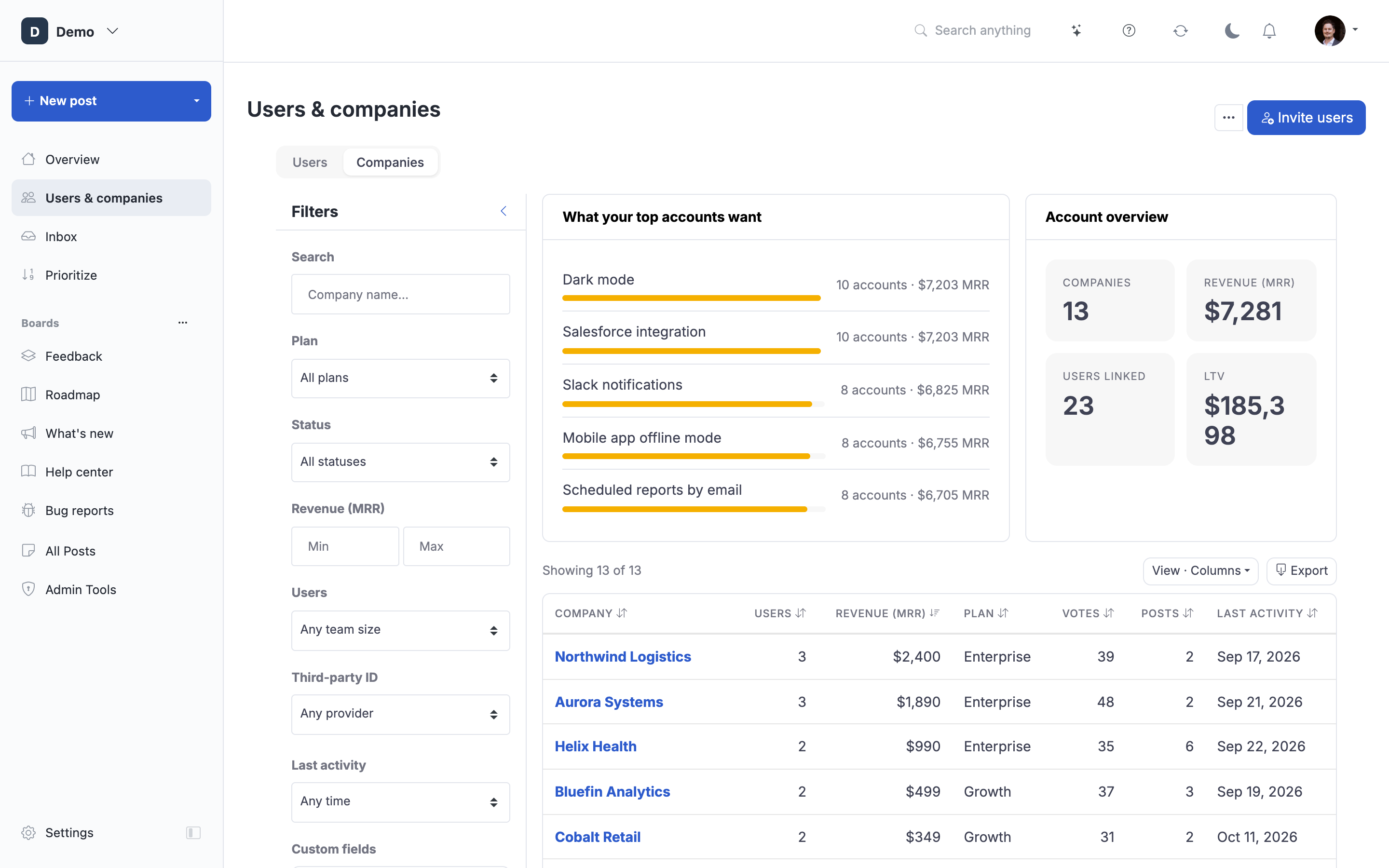The height and width of the screenshot is (868, 1389).
Task: Open the page more-options ellipsis button
Action: click(x=1228, y=118)
